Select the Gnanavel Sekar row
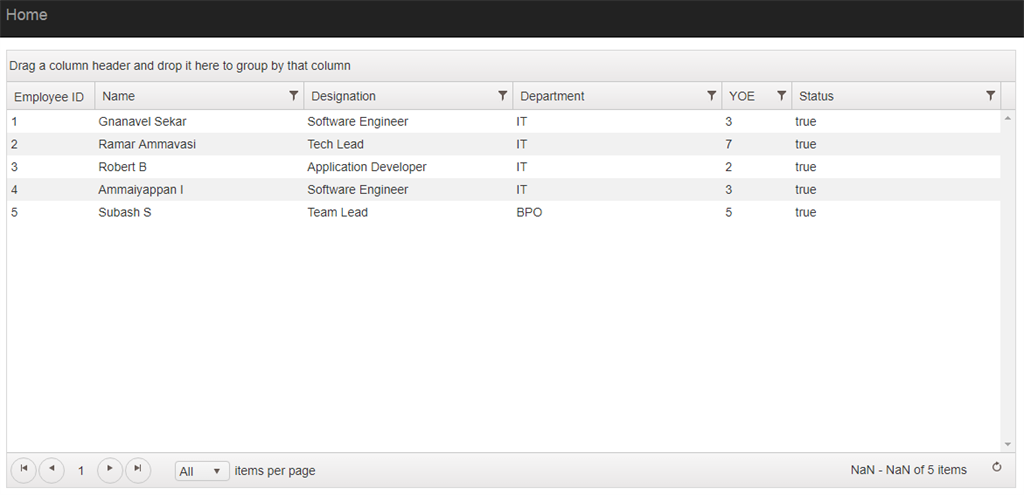 click(x=142, y=122)
